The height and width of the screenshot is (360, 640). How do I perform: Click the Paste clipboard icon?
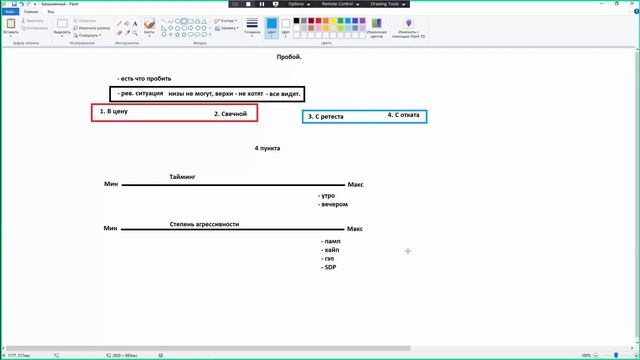click(11, 23)
